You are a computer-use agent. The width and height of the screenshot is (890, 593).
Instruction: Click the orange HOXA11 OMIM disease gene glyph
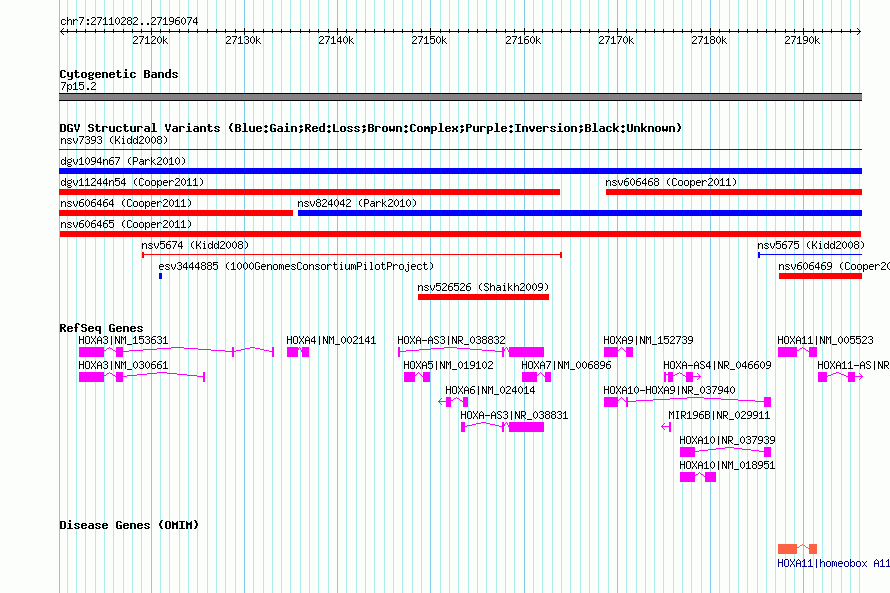[x=797, y=549]
